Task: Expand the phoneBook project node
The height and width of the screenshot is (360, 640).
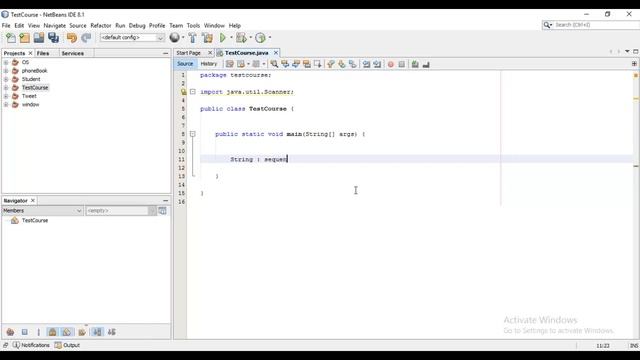Action: tap(6, 71)
